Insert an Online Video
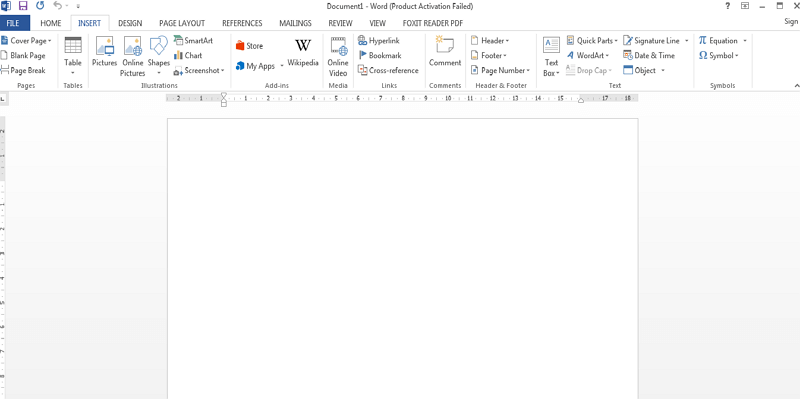 pyautogui.click(x=338, y=56)
